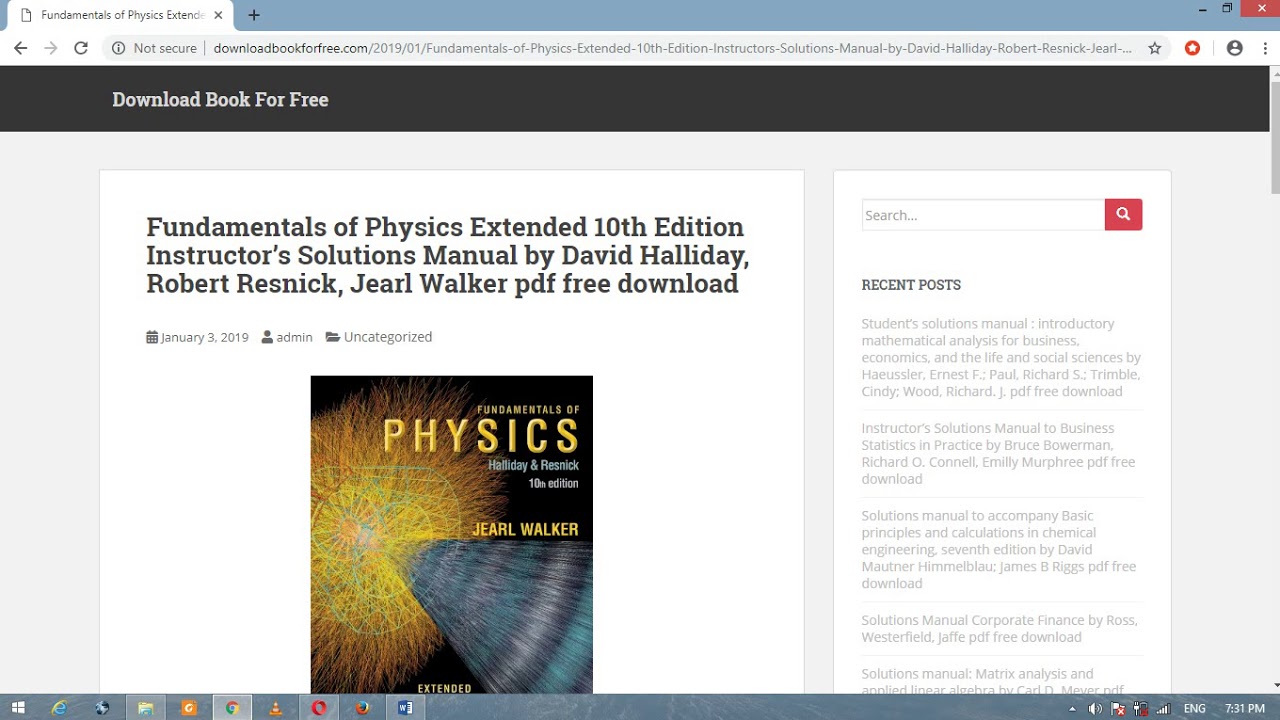Change the ENG input language
1280x720 pixels.
1194,708
